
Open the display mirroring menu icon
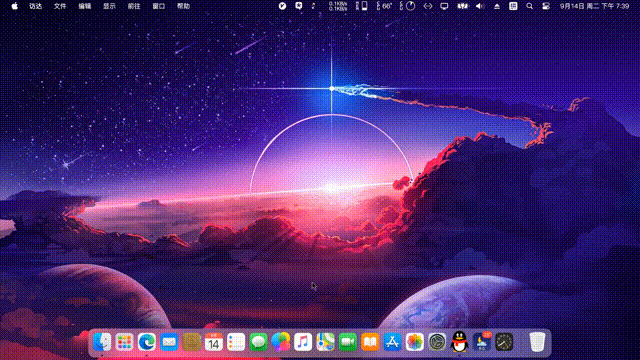coord(444,6)
